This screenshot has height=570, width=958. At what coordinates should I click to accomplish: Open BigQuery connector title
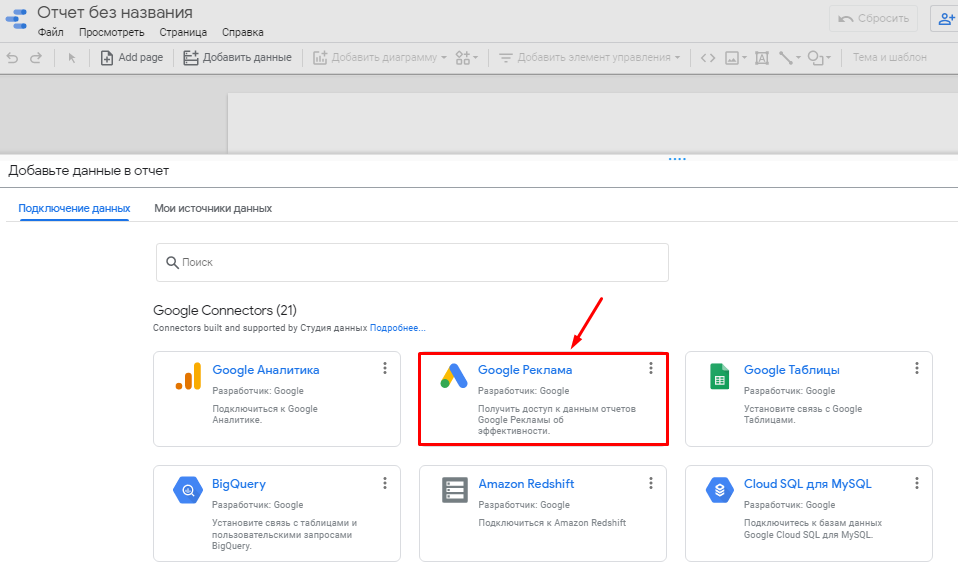(x=239, y=484)
